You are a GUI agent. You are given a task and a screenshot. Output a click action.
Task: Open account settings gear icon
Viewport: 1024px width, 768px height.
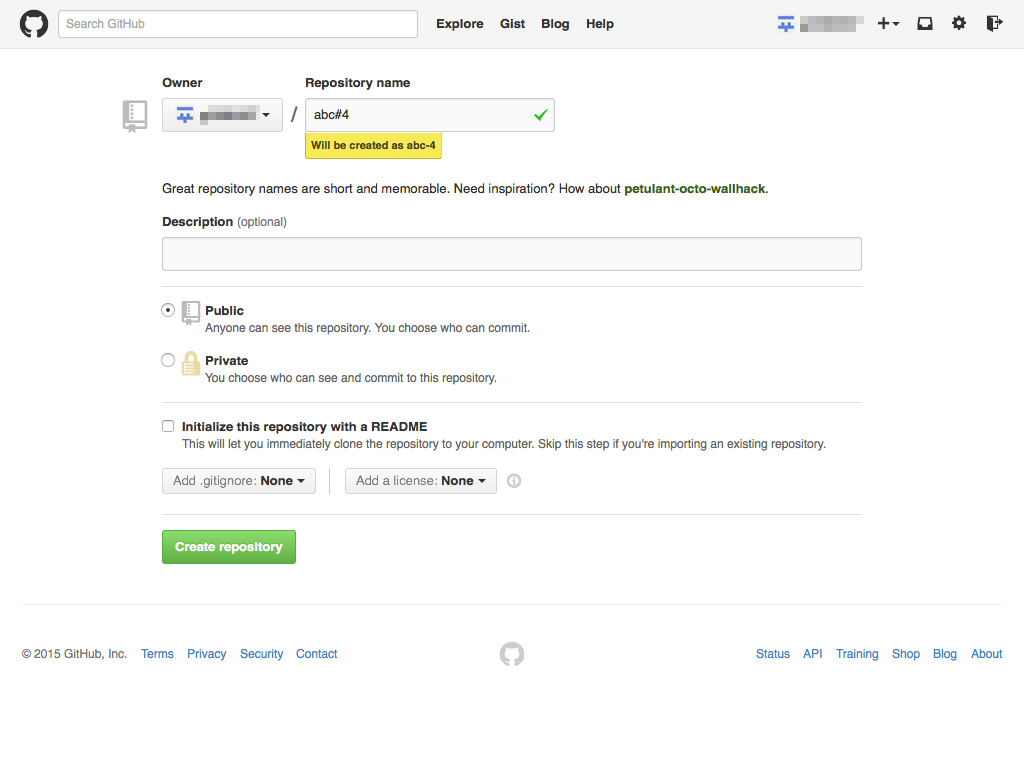pyautogui.click(x=959, y=24)
